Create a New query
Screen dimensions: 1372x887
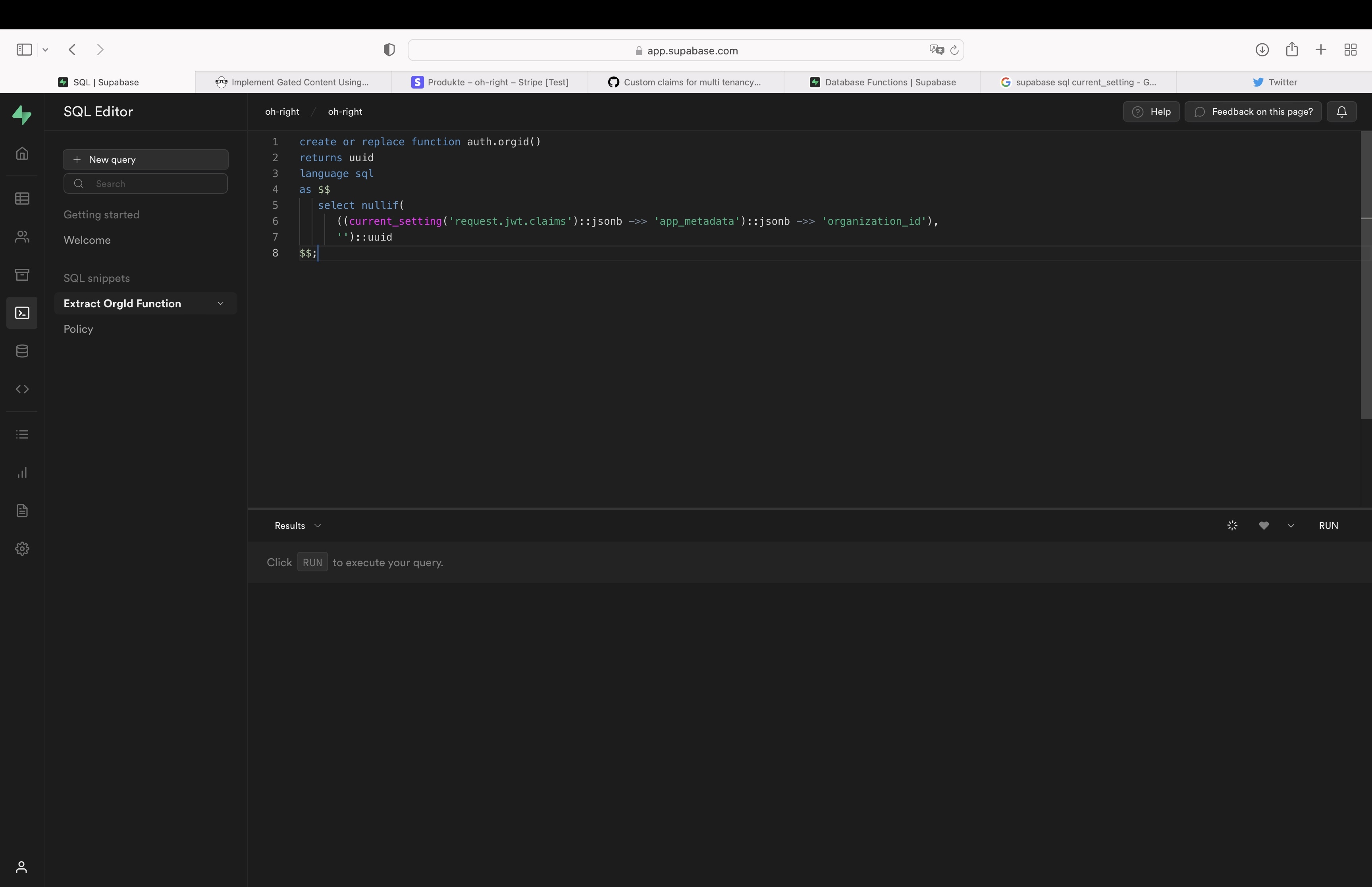click(146, 160)
